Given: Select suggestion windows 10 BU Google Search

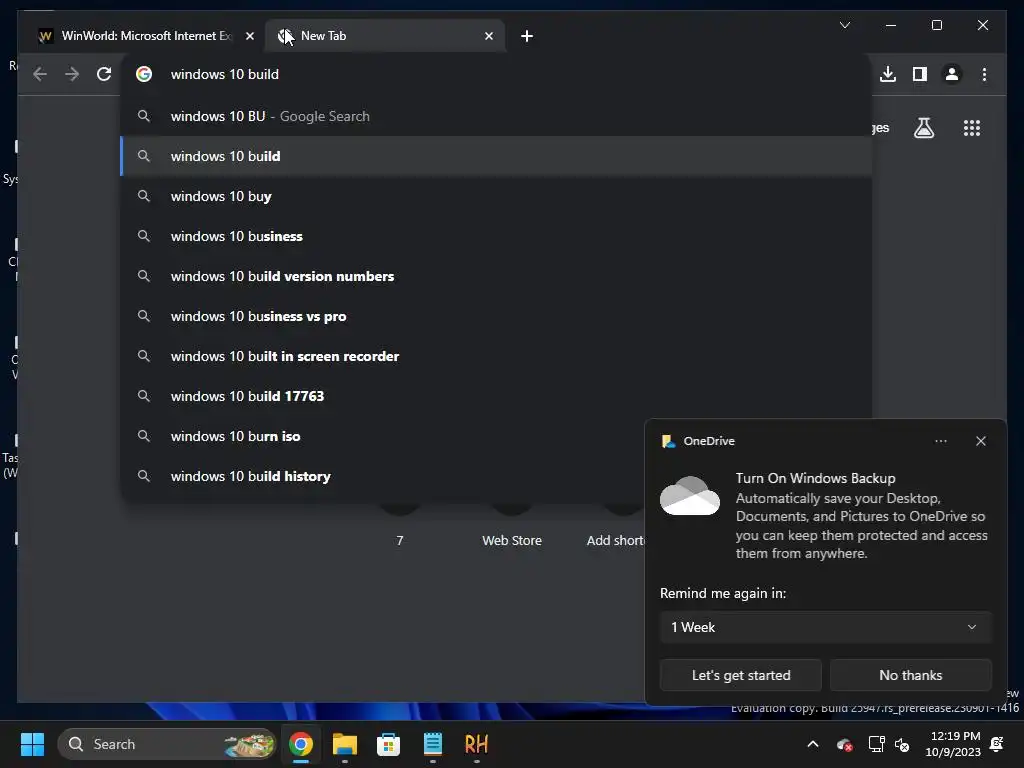Looking at the screenshot, I should coord(496,116).
